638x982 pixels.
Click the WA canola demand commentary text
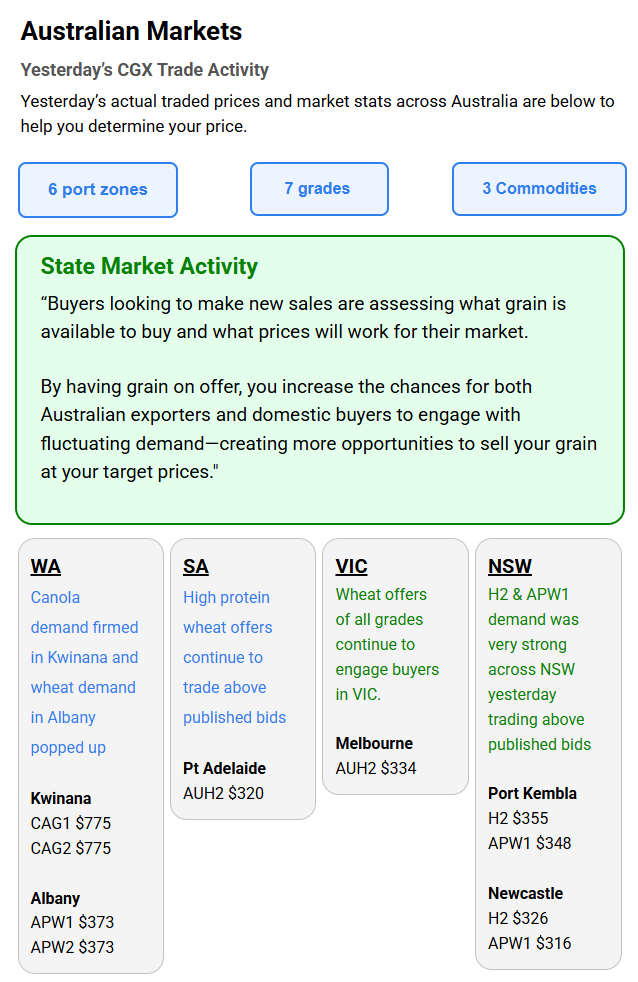tap(85, 672)
